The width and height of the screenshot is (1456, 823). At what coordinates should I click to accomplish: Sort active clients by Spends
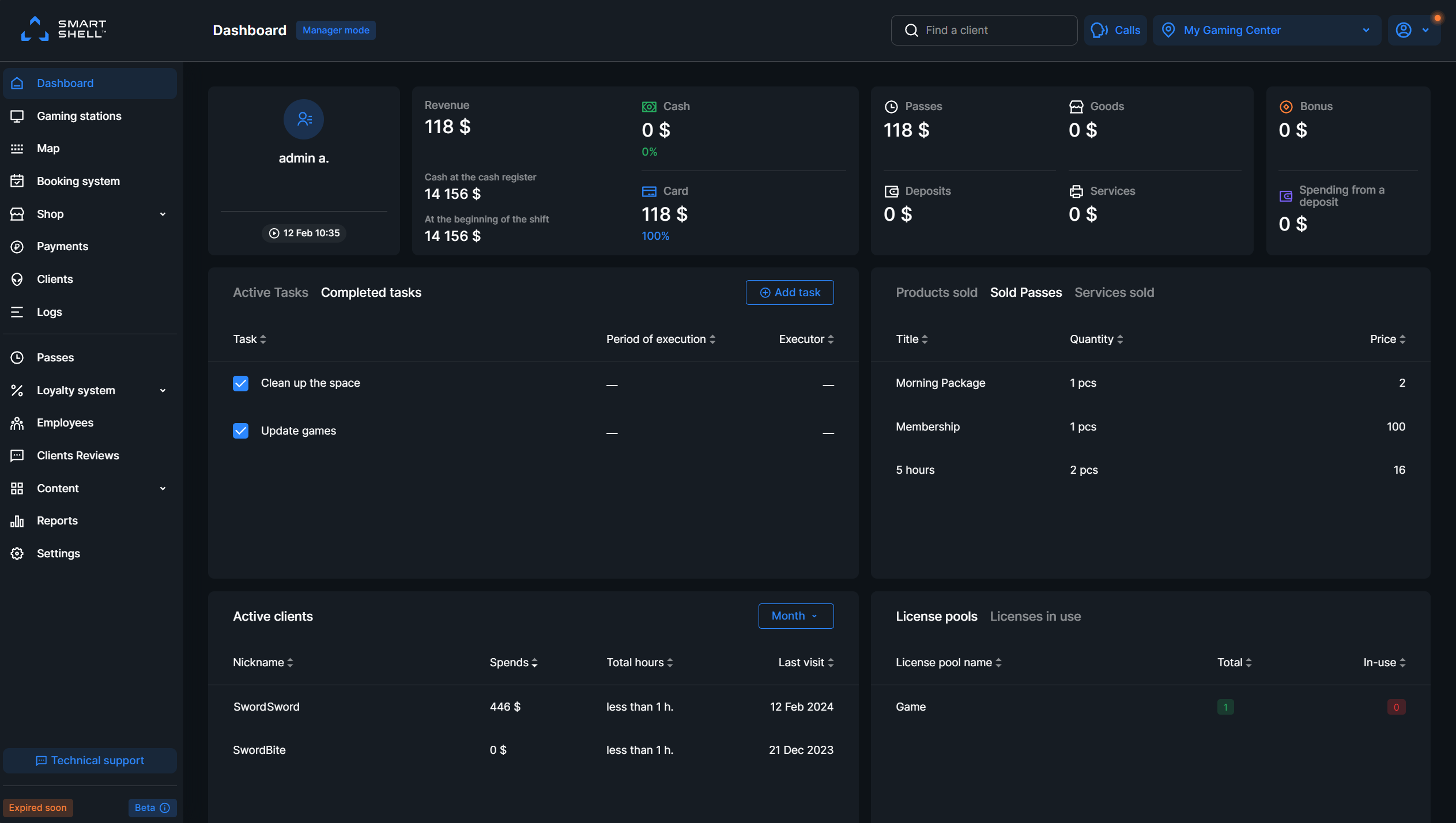512,662
